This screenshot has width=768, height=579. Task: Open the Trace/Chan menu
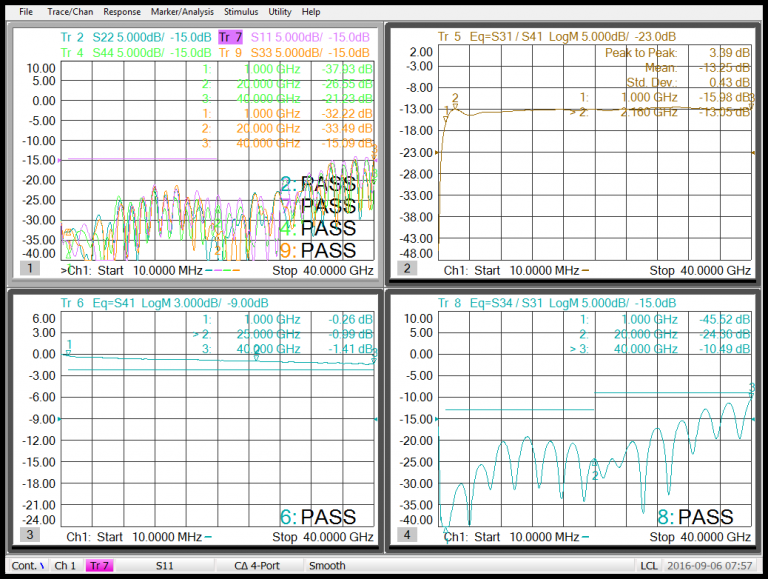tap(70, 12)
